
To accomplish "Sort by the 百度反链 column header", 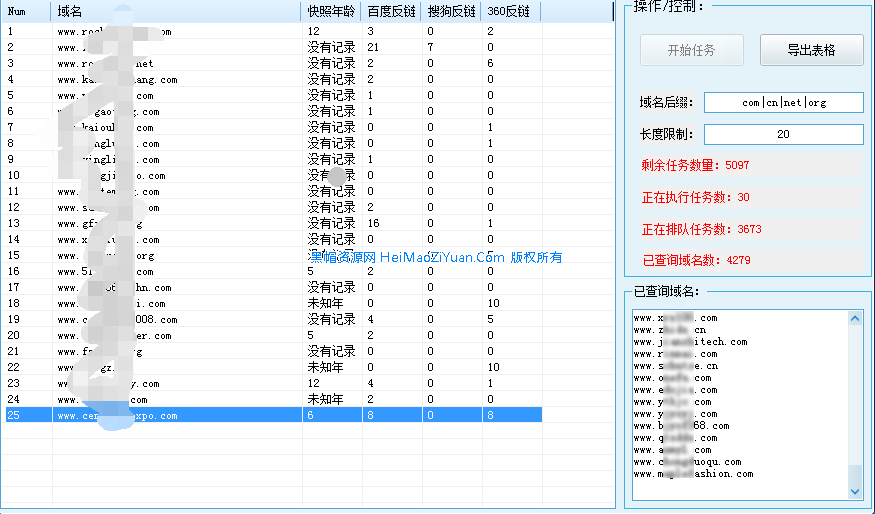I will pyautogui.click(x=390, y=11).
